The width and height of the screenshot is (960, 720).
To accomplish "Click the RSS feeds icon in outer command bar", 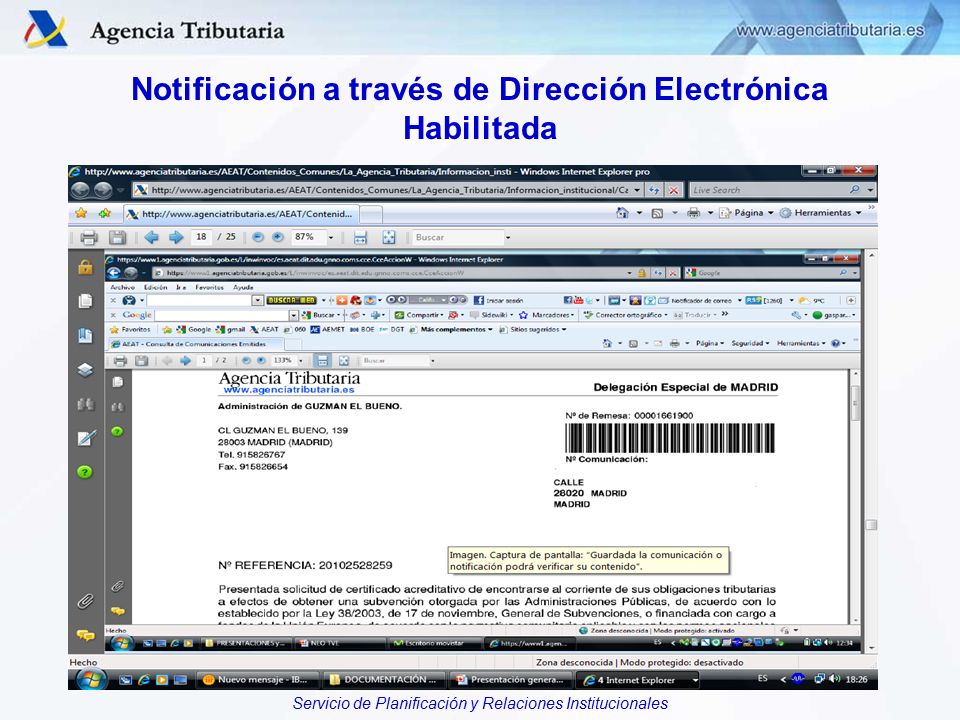I will (658, 213).
